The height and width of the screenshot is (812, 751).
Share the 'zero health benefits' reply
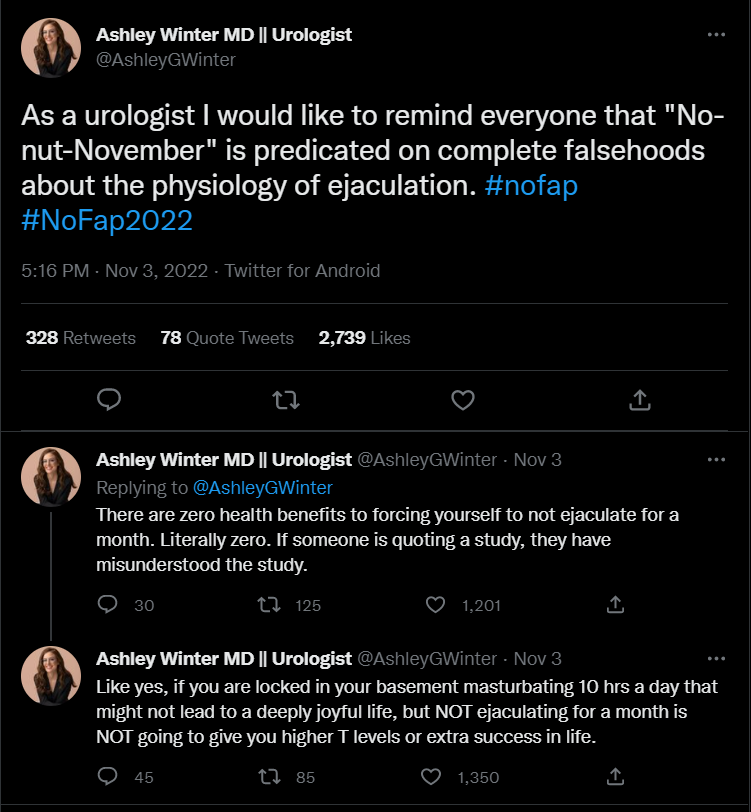click(616, 605)
